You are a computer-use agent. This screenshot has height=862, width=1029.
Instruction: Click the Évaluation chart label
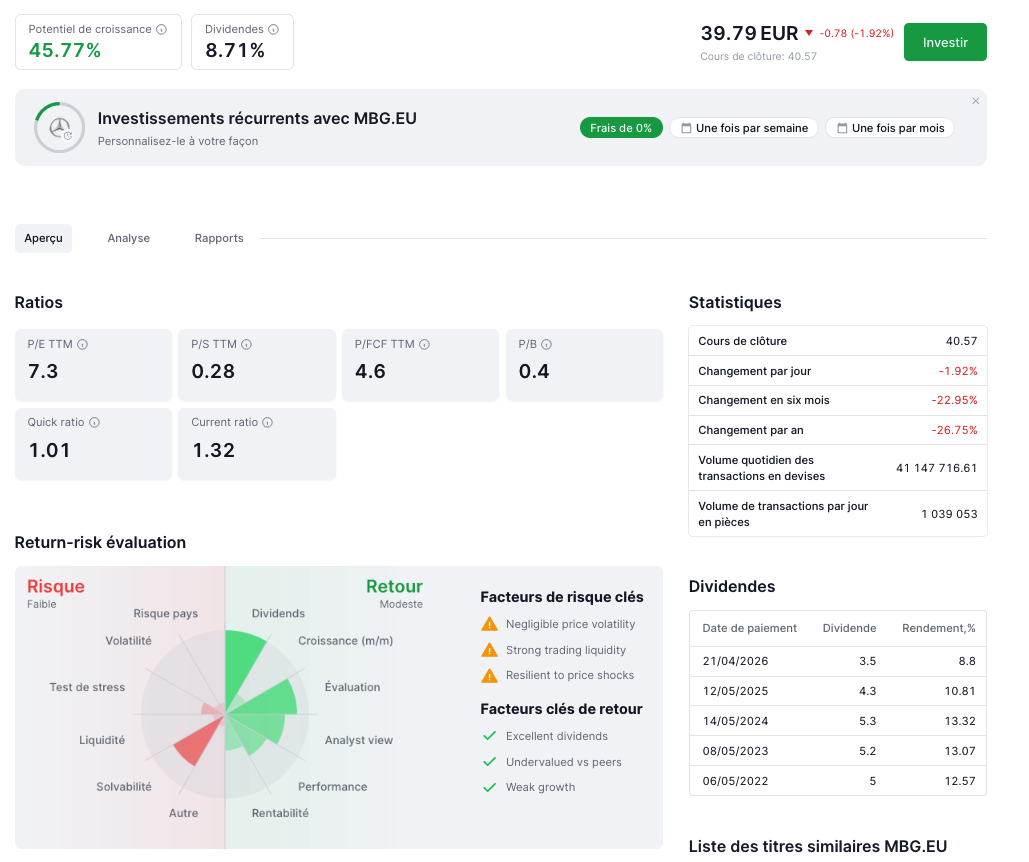[x=352, y=687]
